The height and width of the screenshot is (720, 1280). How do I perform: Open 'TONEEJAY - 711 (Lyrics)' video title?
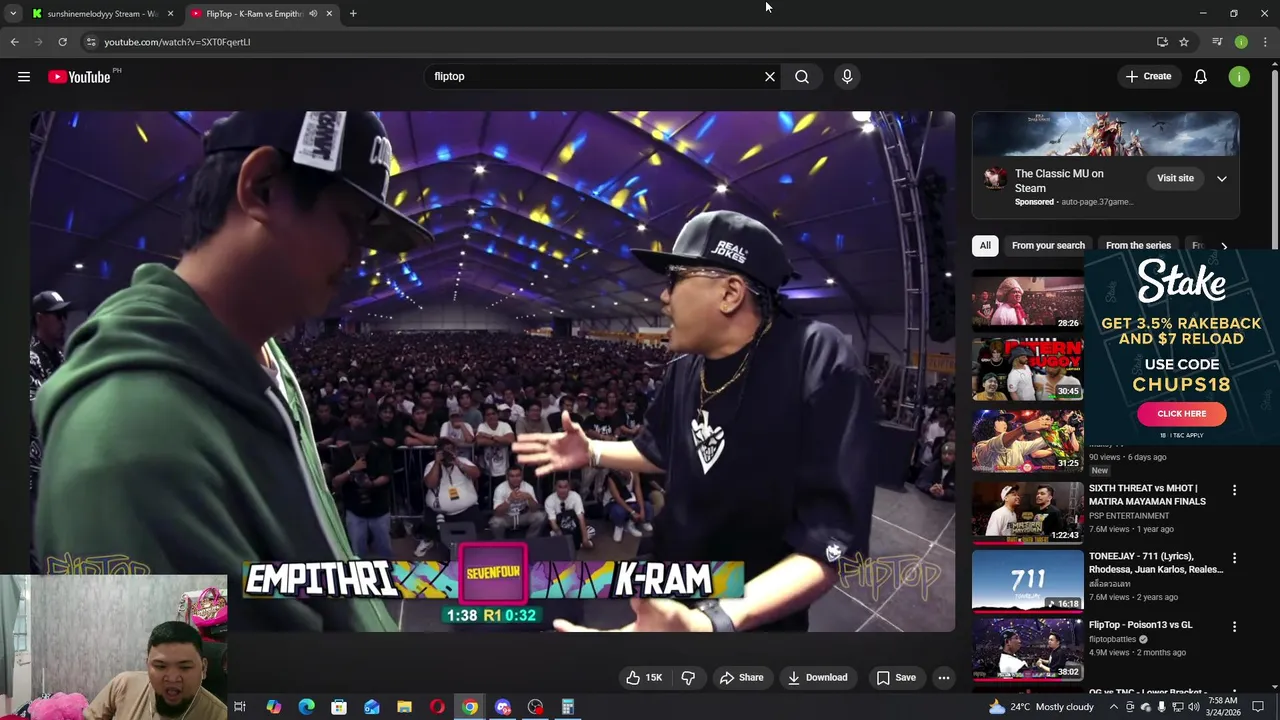pos(1156,563)
